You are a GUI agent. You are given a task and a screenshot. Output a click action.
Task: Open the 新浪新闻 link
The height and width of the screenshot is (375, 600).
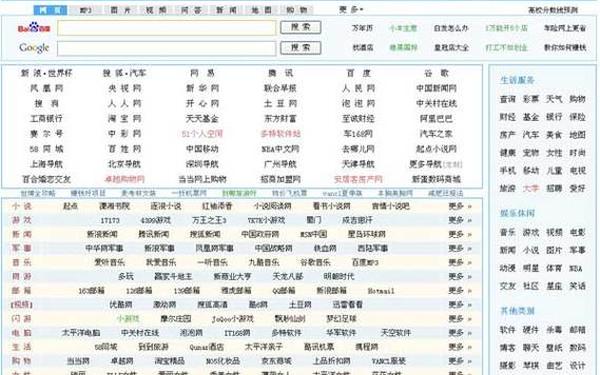click(x=102, y=234)
